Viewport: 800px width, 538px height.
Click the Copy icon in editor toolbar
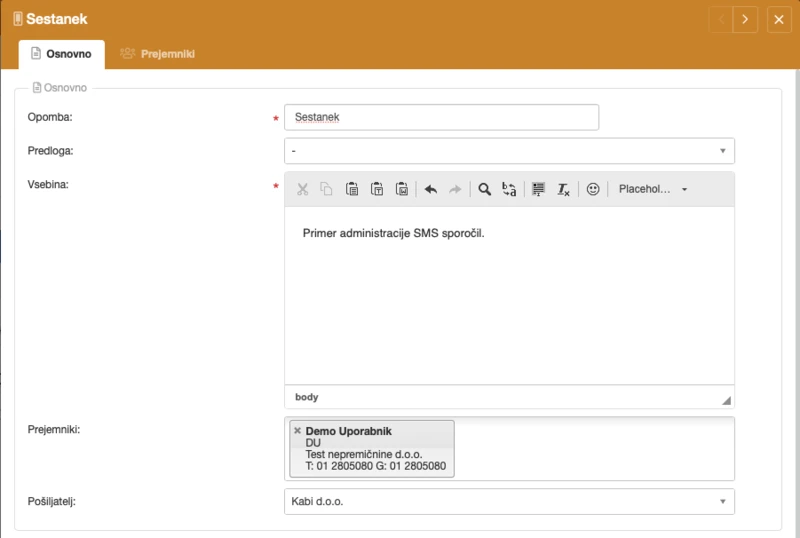326,189
